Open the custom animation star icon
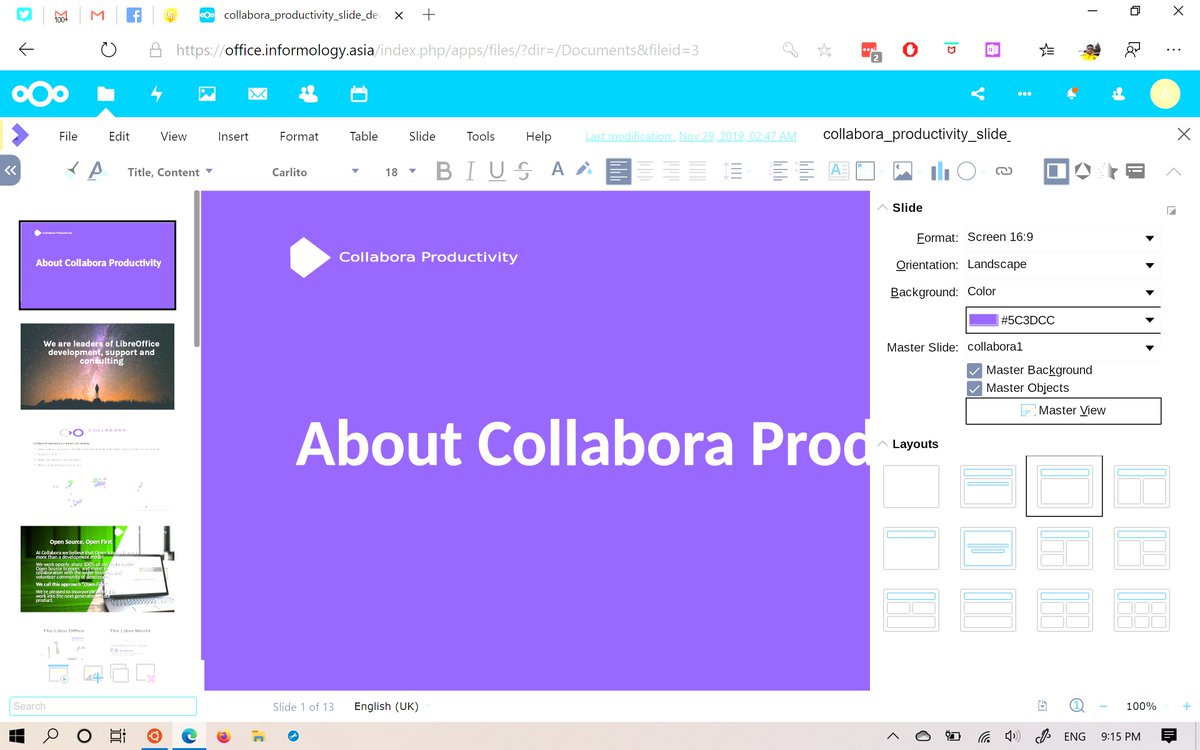The width and height of the screenshot is (1200, 750). 1109,171
